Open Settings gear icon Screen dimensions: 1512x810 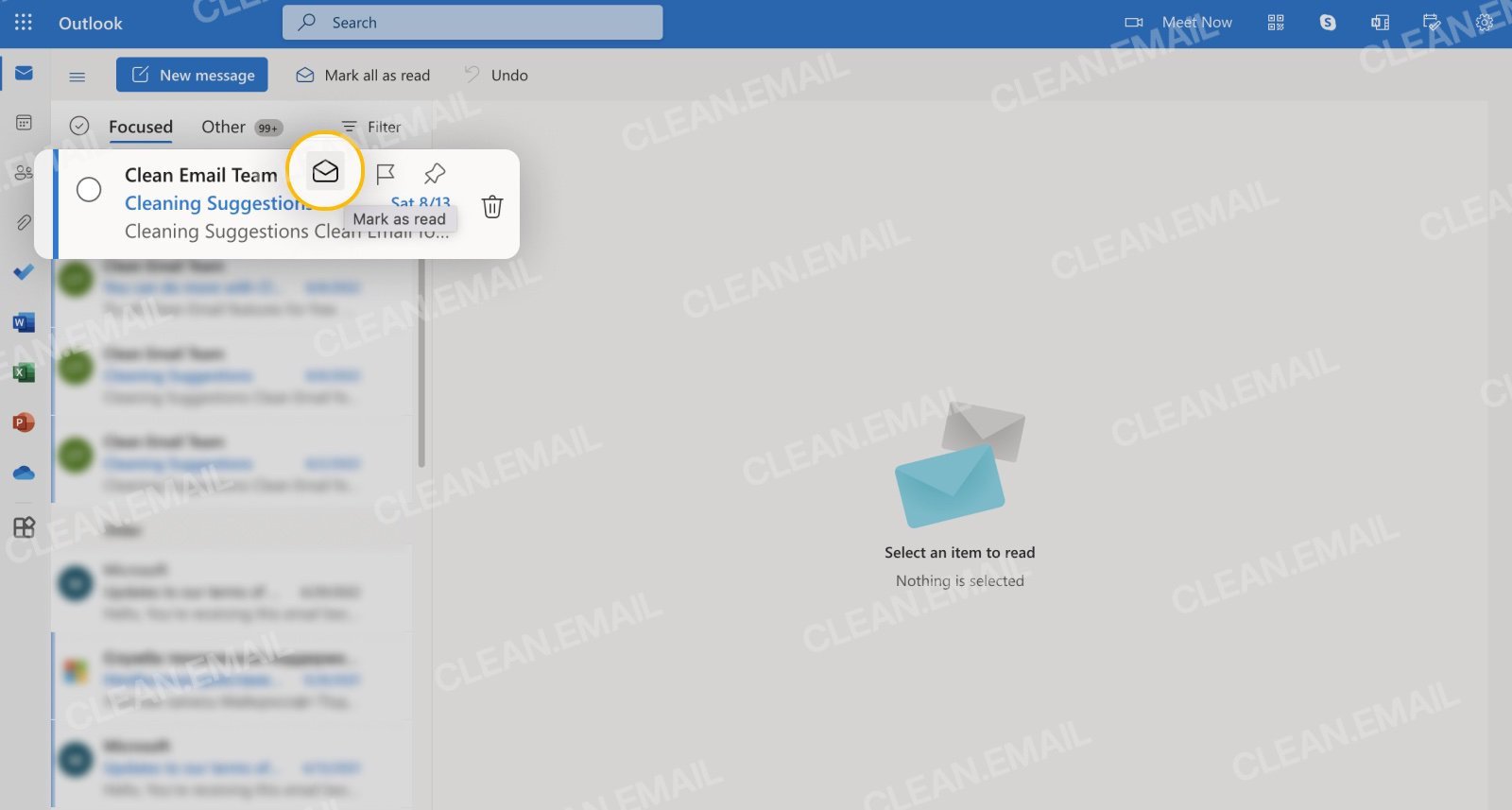click(x=1485, y=23)
